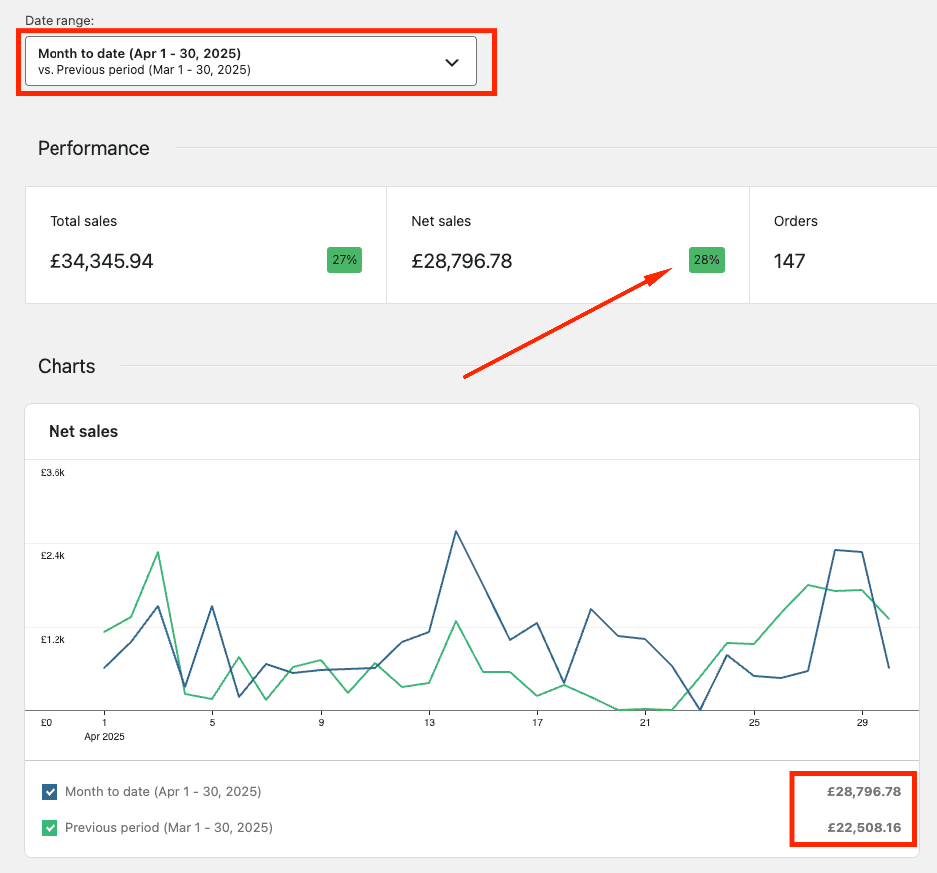Click the chevron arrow in date range picker

pos(452,62)
